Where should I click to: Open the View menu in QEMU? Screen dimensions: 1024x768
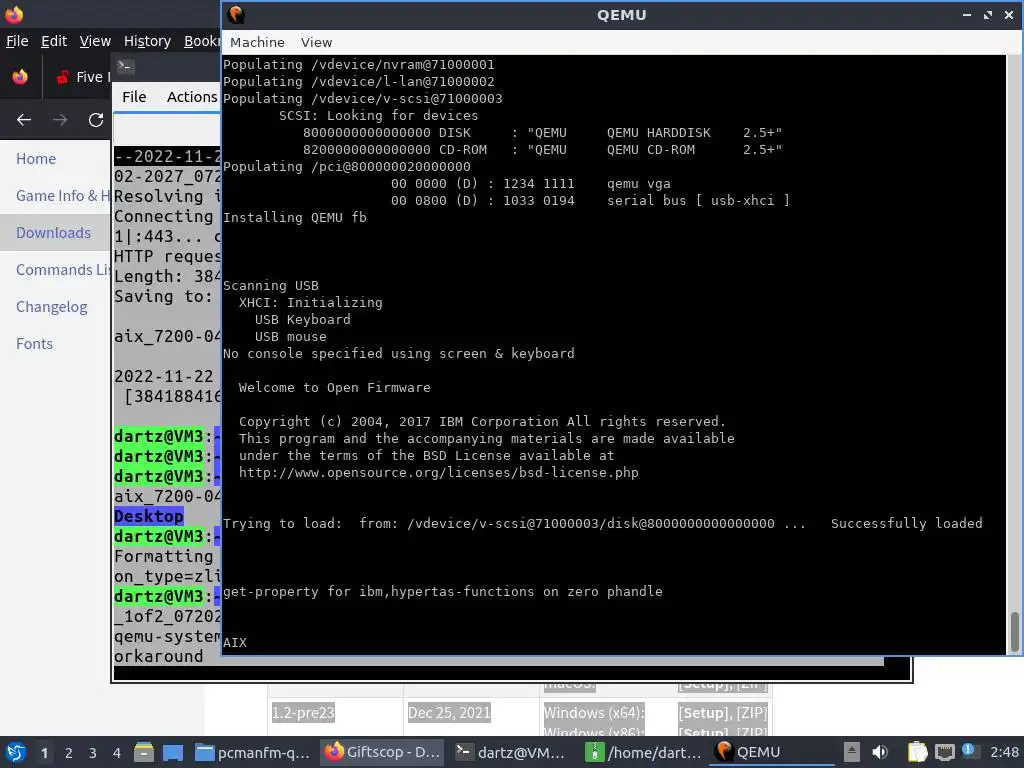(316, 42)
